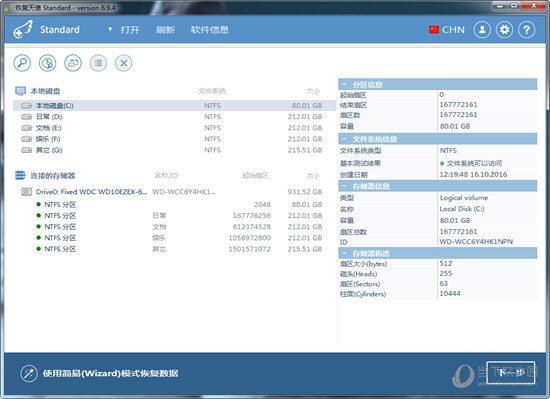Click the 10444 cylinders value
The image size is (550, 399).
450,293
